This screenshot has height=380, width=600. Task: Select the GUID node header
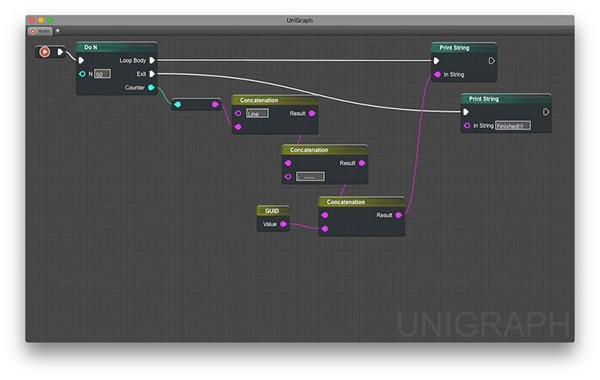[273, 211]
